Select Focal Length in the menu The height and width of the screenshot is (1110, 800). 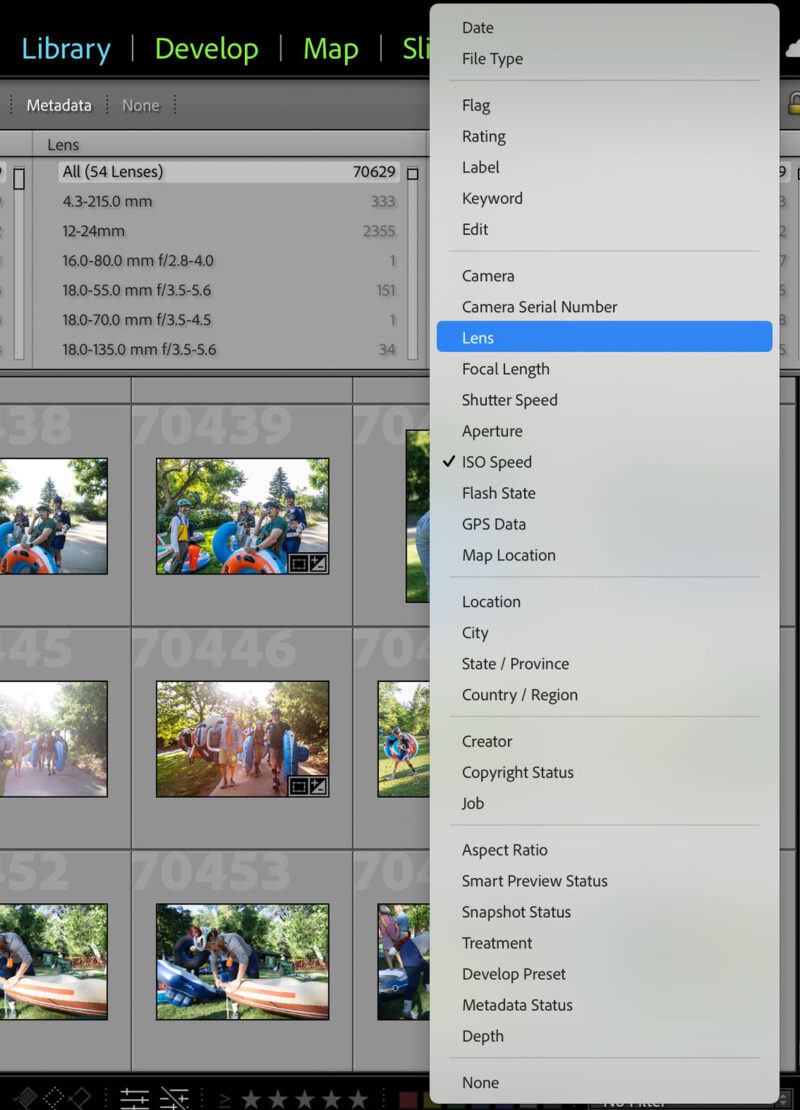(505, 369)
